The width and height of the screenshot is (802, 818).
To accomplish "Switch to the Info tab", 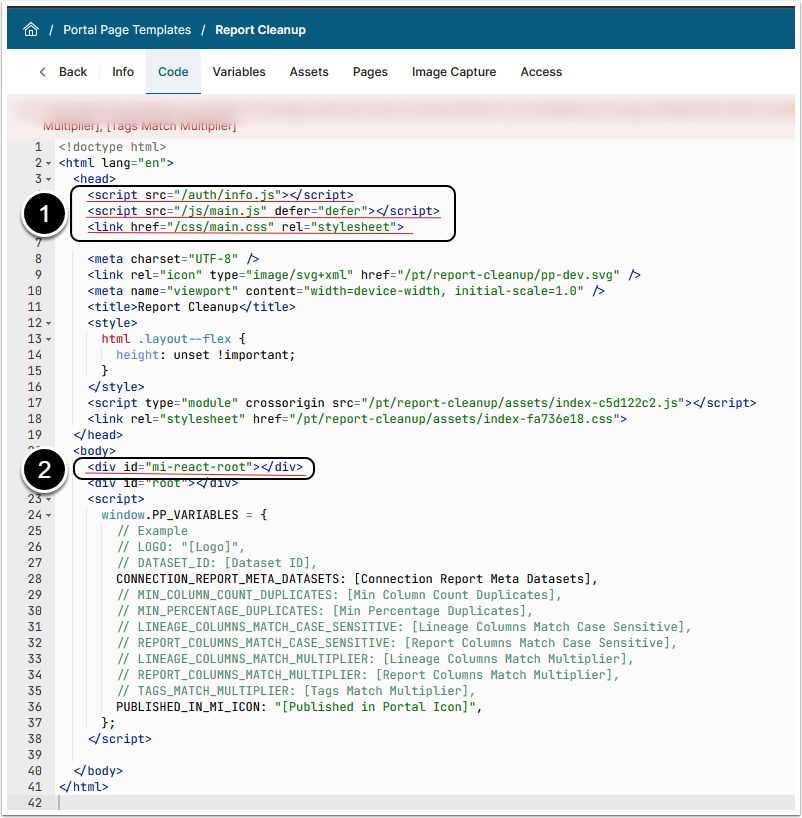I will point(123,72).
